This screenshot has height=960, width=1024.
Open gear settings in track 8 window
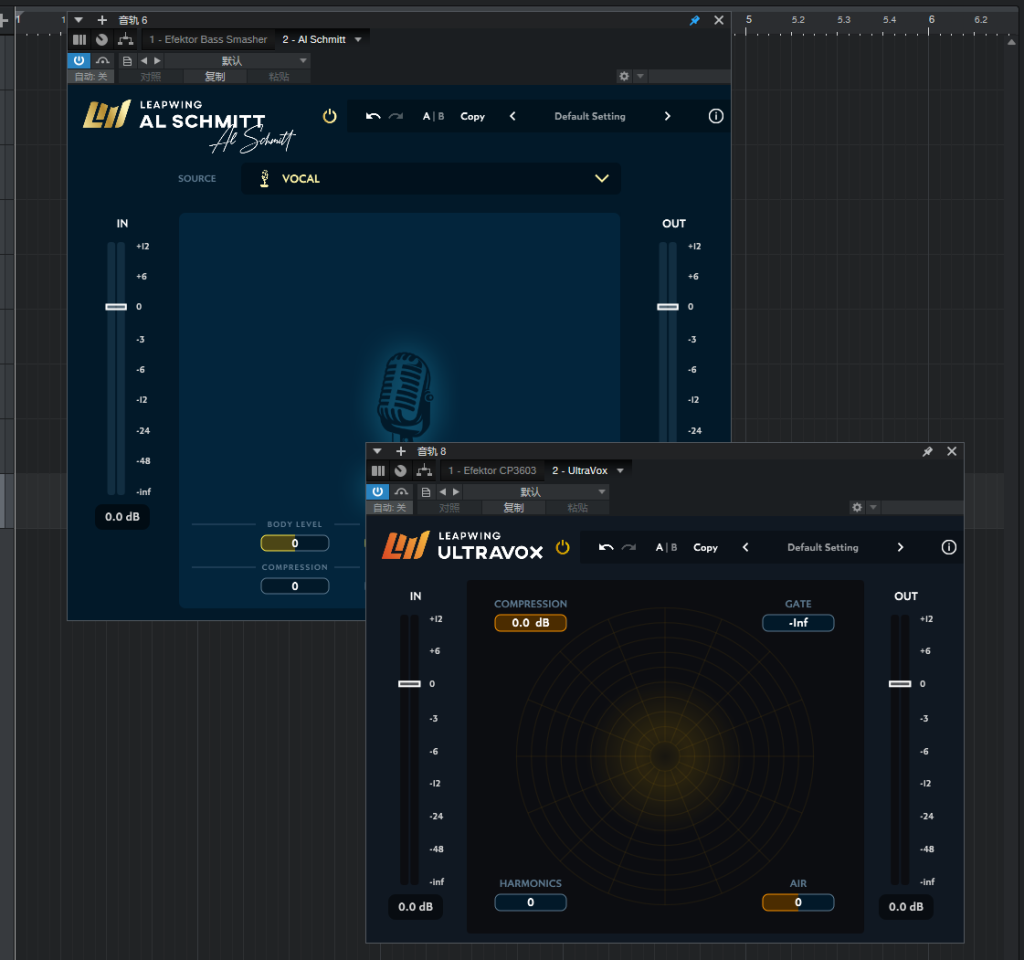(x=857, y=507)
